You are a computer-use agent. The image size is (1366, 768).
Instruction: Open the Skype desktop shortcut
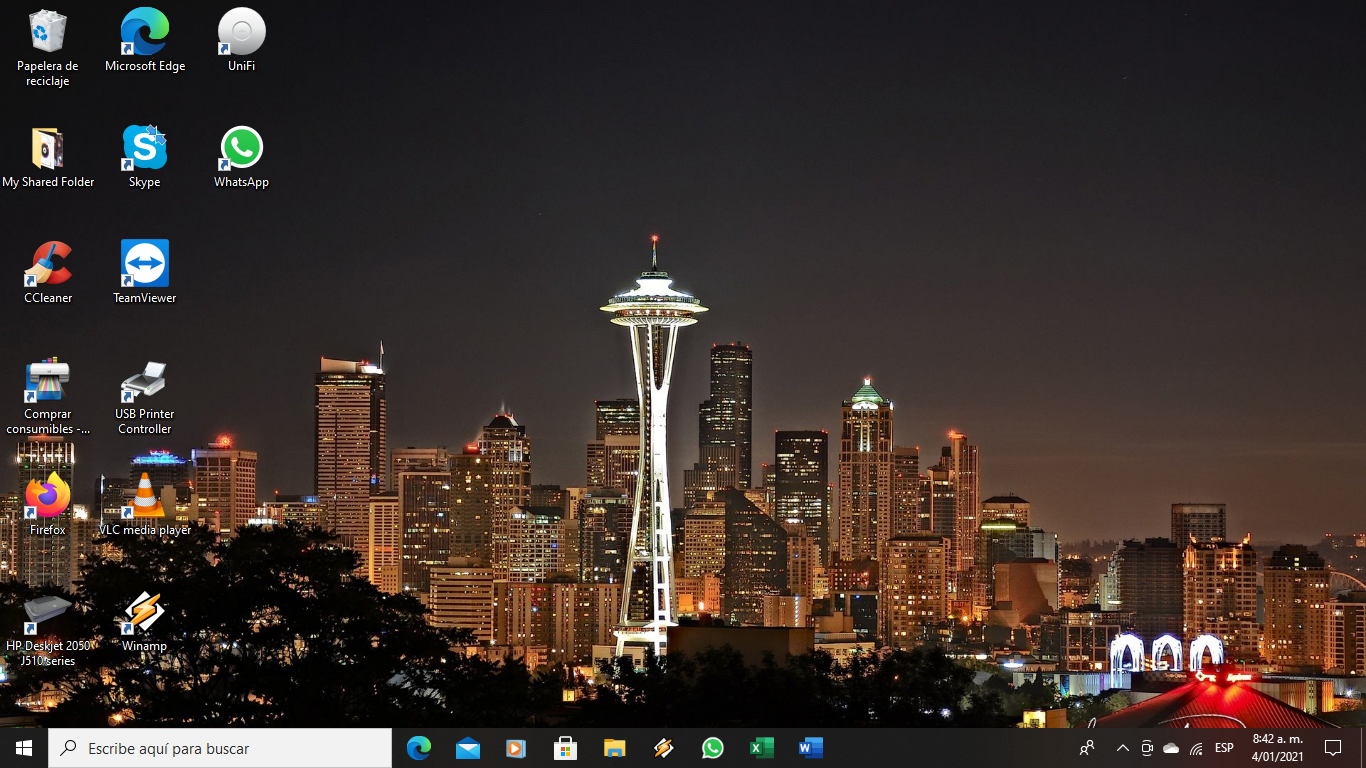pos(144,145)
